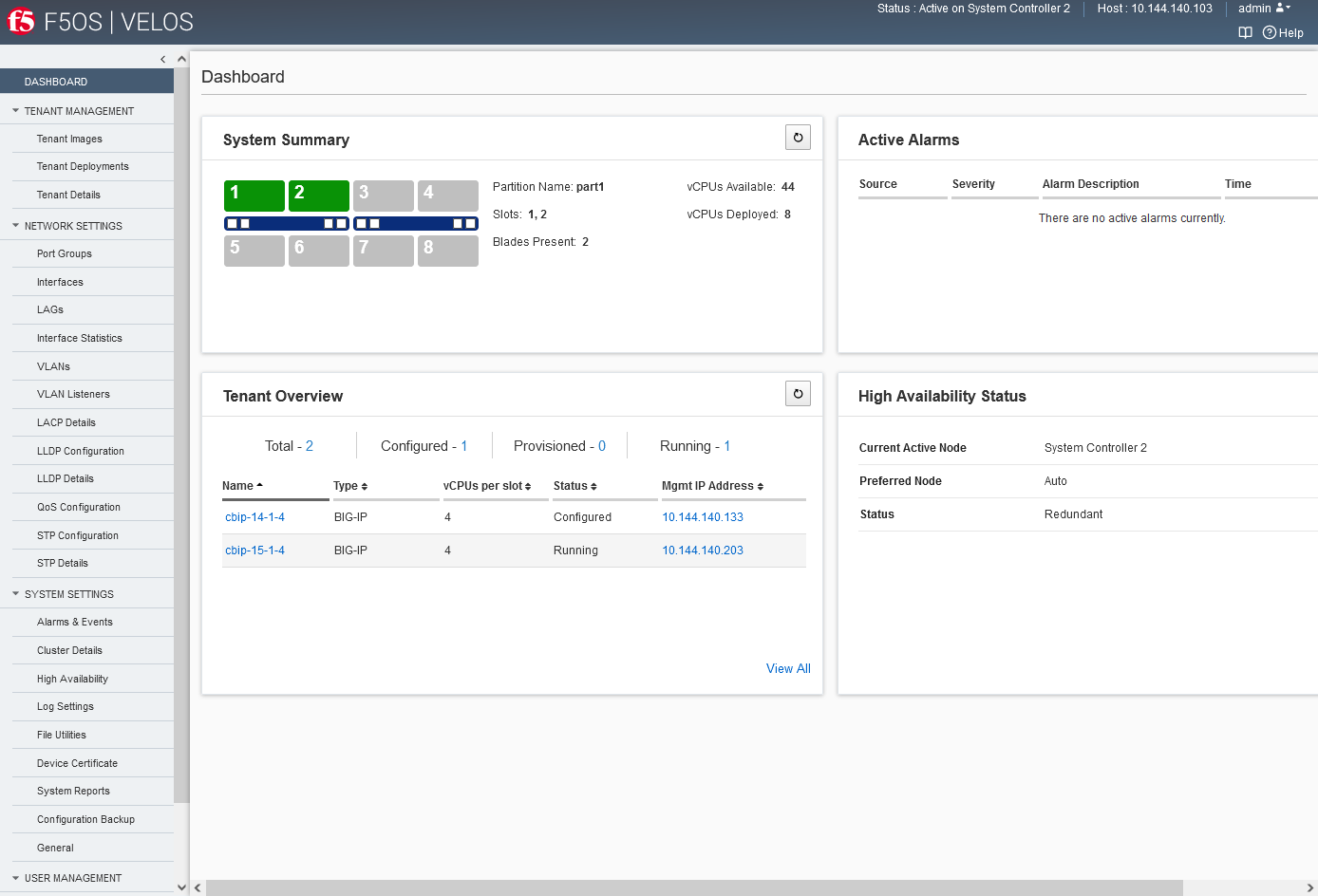Select green slot 2 blade
1318x896 pixels.
pos(319,196)
